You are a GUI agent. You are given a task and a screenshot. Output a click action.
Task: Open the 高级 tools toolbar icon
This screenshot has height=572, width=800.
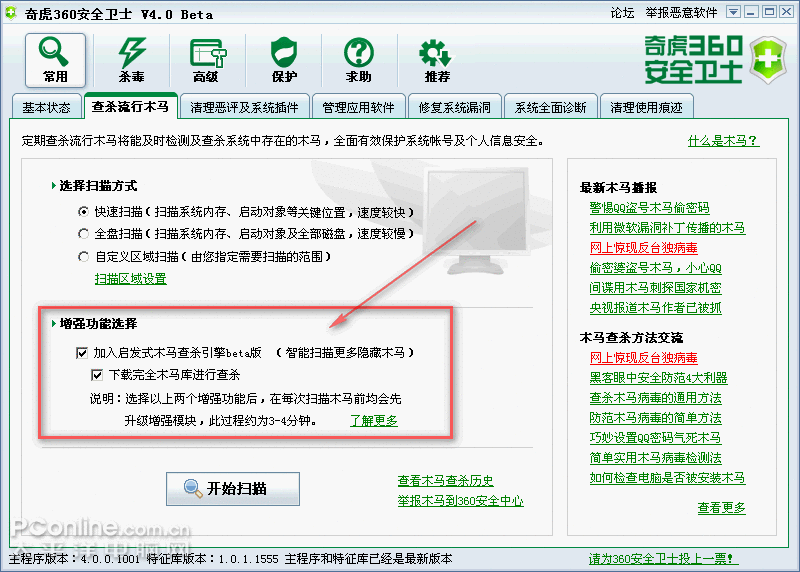tap(207, 60)
